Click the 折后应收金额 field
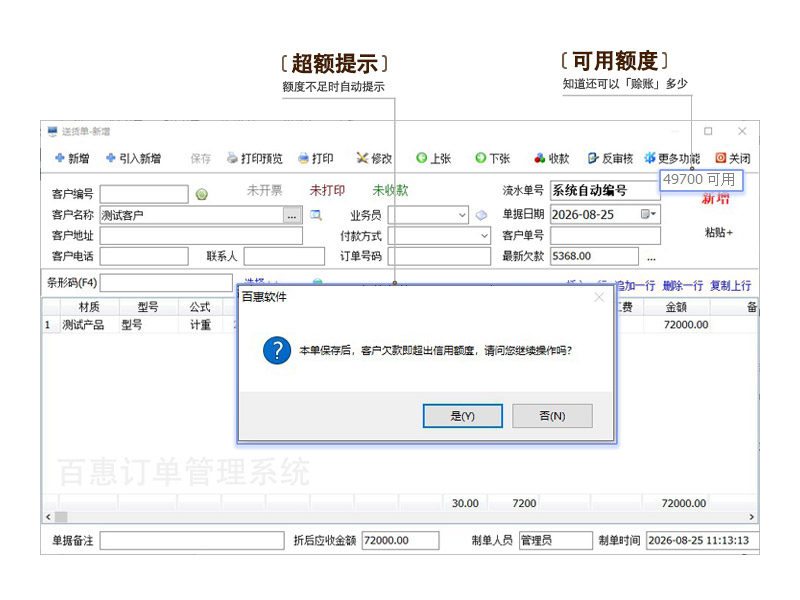Screen dimensions: 800x600 pos(401,541)
